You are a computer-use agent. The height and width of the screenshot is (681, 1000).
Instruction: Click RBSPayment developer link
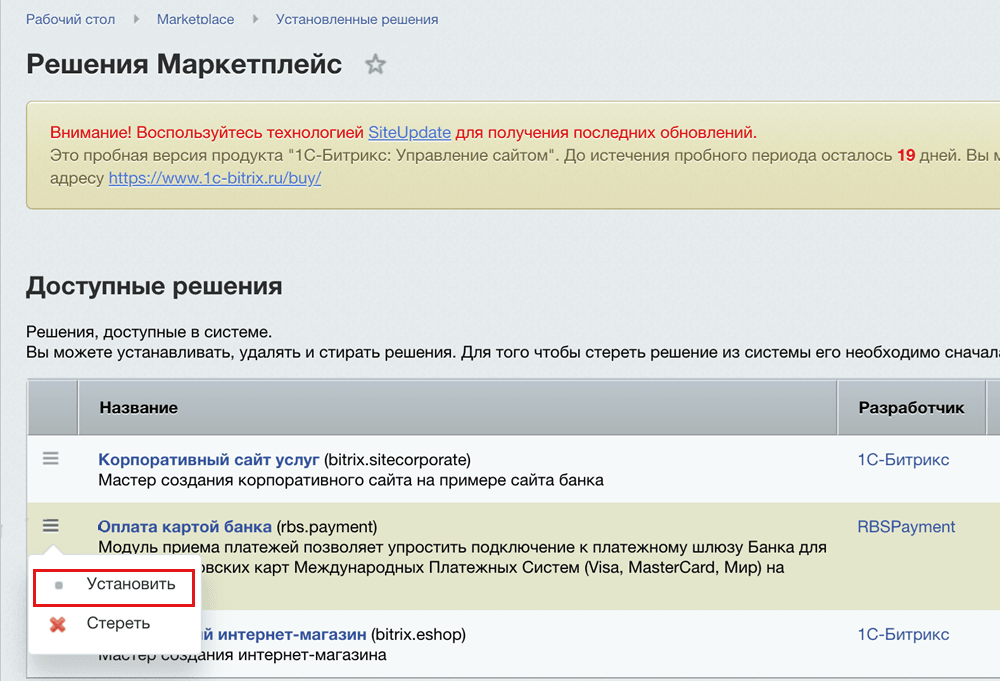906,527
